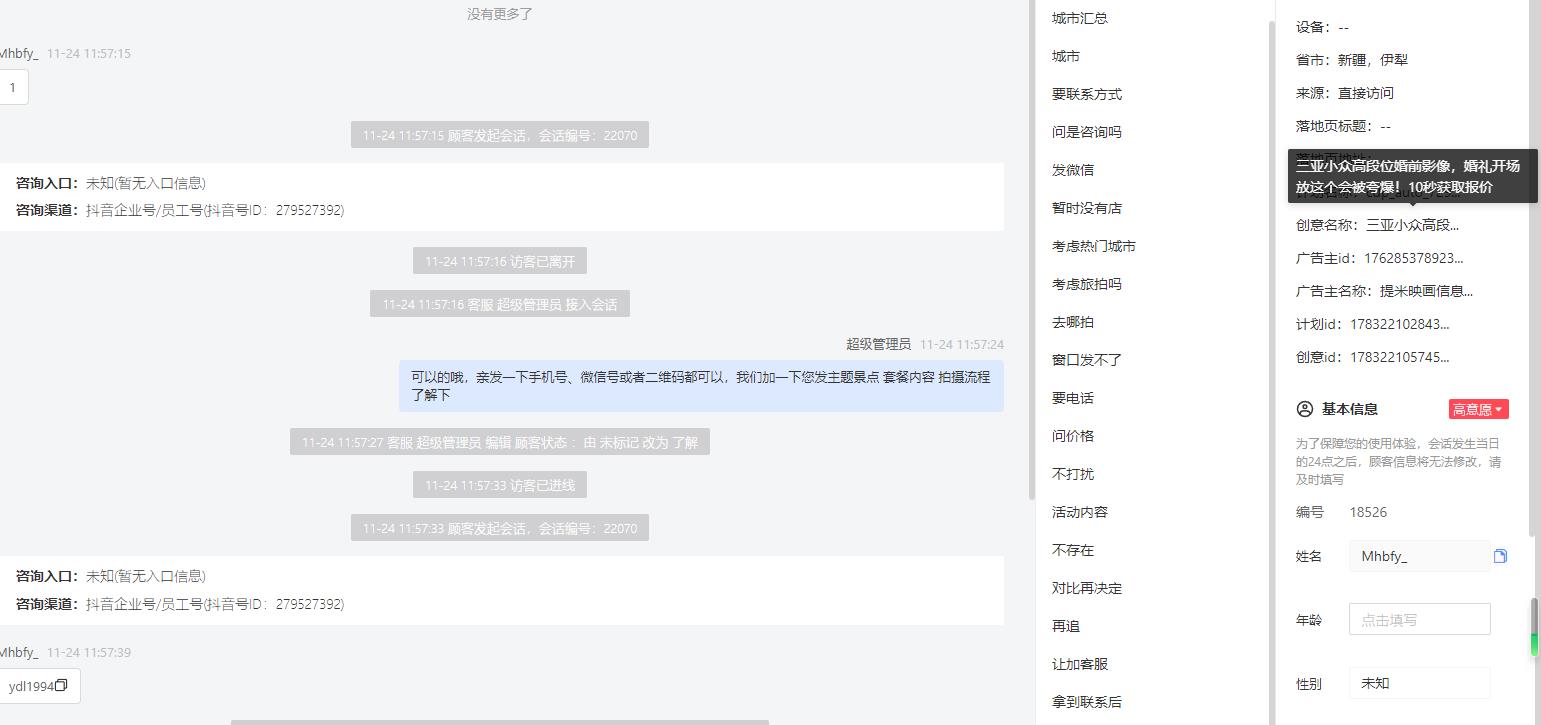1541x725 pixels.
Task: Select the 考虑旅拍吗 quick reply
Action: [1087, 284]
